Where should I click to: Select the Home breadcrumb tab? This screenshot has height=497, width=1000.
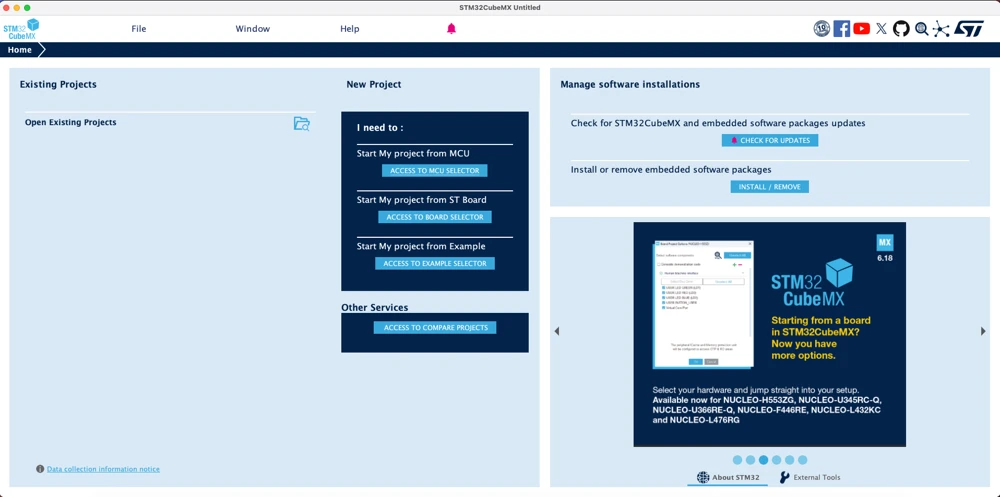pos(20,50)
